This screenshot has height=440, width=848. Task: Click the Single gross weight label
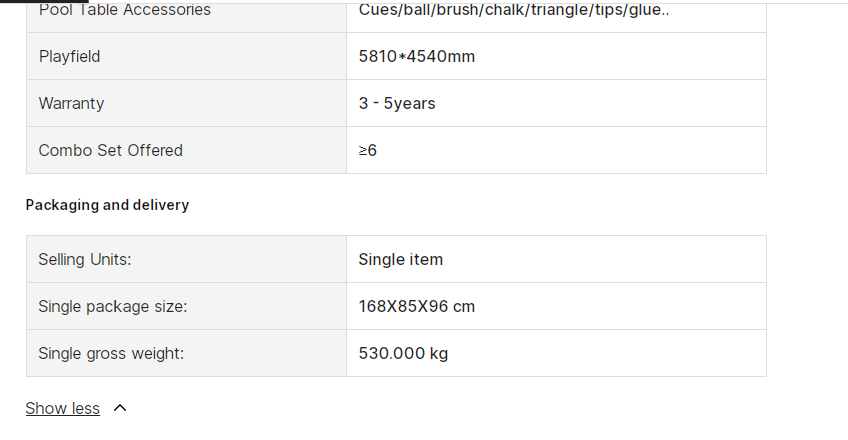[111, 354]
